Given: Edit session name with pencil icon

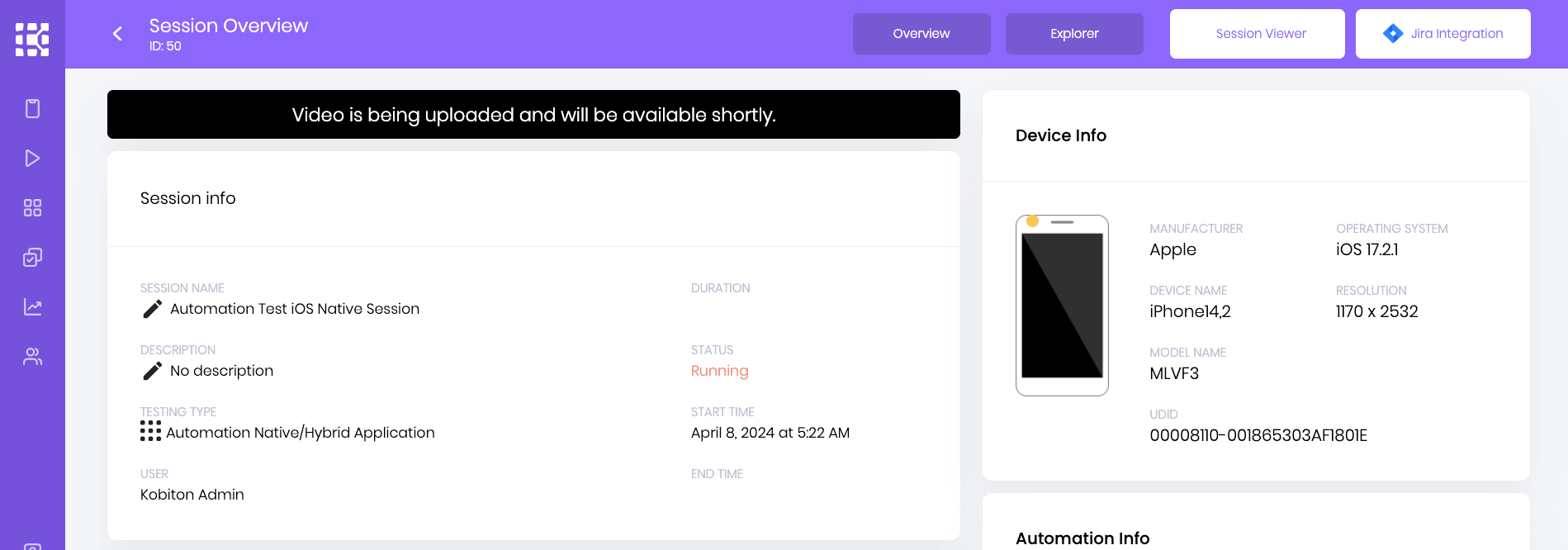Looking at the screenshot, I should point(152,309).
